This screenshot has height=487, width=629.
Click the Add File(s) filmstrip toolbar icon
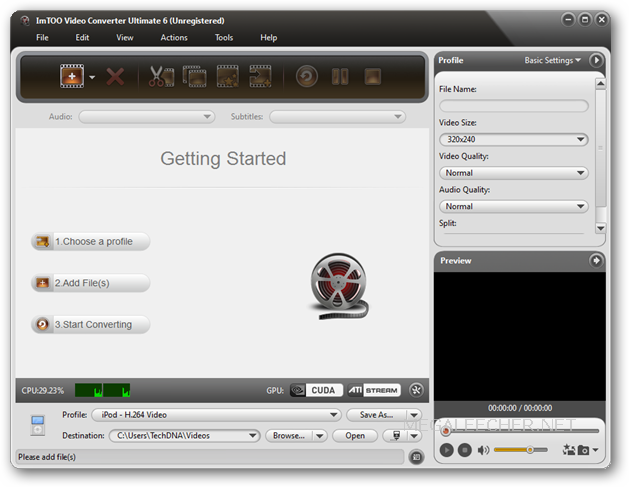pos(72,76)
